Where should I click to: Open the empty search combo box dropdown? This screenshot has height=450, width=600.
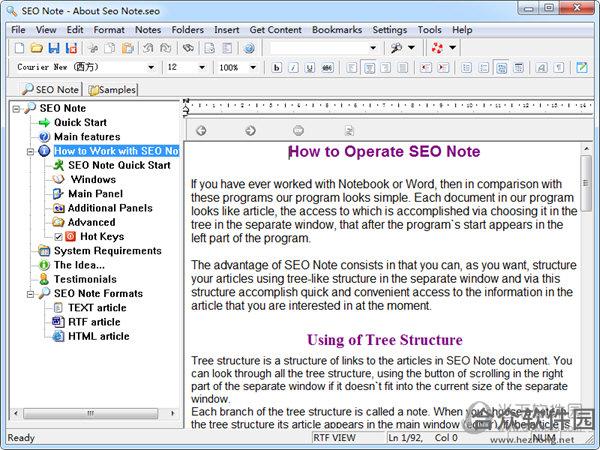click(373, 48)
